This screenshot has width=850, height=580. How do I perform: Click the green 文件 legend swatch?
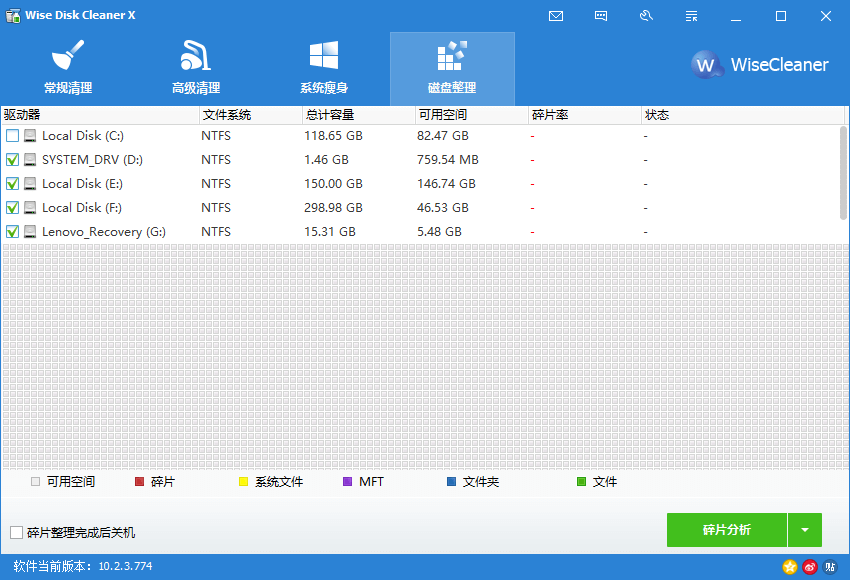tap(581, 481)
